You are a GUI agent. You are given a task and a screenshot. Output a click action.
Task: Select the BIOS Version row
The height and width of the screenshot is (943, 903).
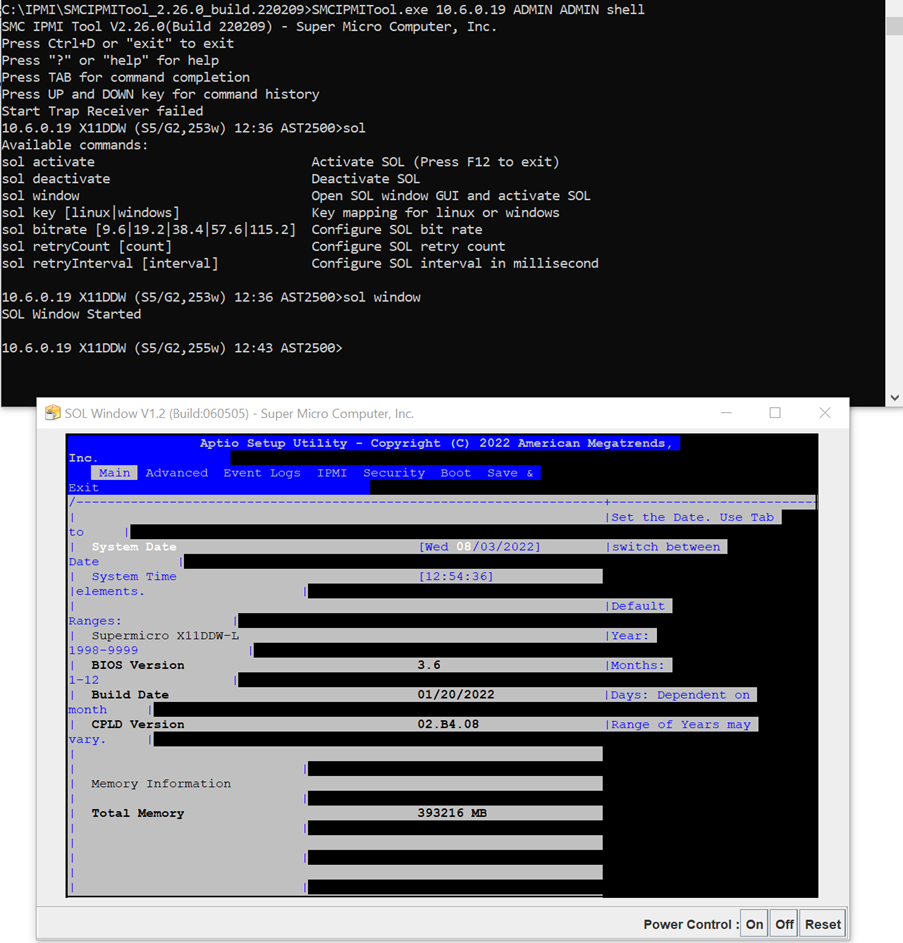[x=138, y=665]
